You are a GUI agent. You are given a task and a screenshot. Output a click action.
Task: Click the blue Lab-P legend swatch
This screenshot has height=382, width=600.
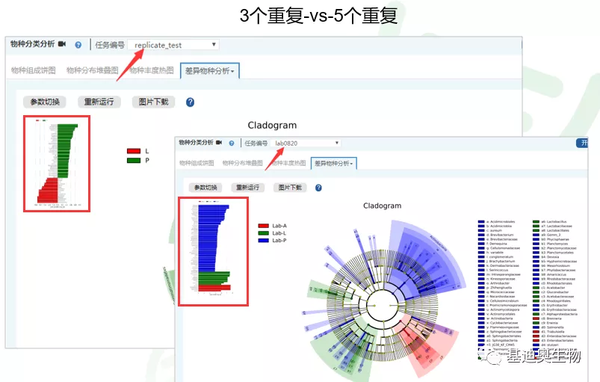click(264, 240)
